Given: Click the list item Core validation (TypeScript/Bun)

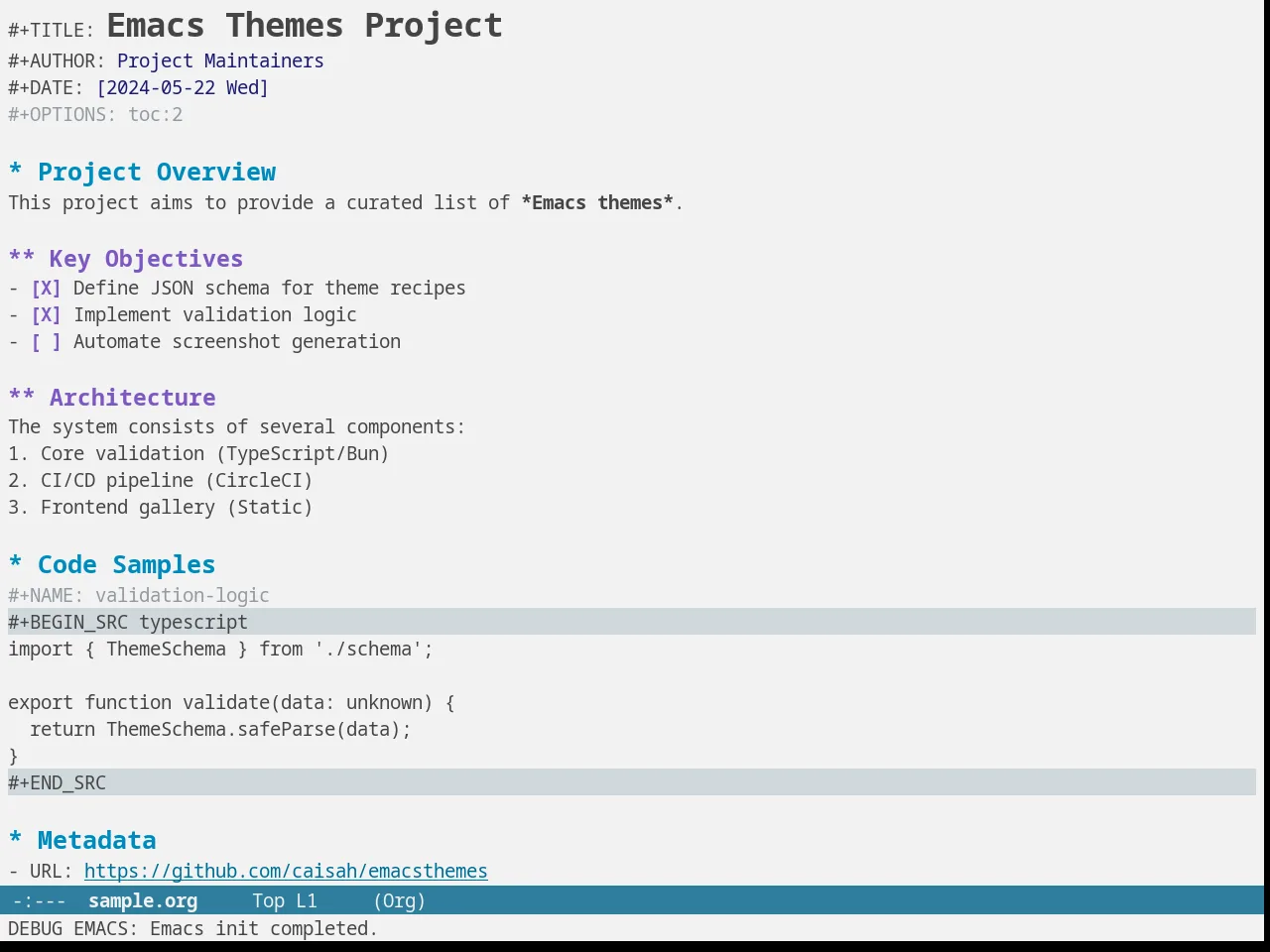Looking at the screenshot, I should pyautogui.click(x=214, y=454).
